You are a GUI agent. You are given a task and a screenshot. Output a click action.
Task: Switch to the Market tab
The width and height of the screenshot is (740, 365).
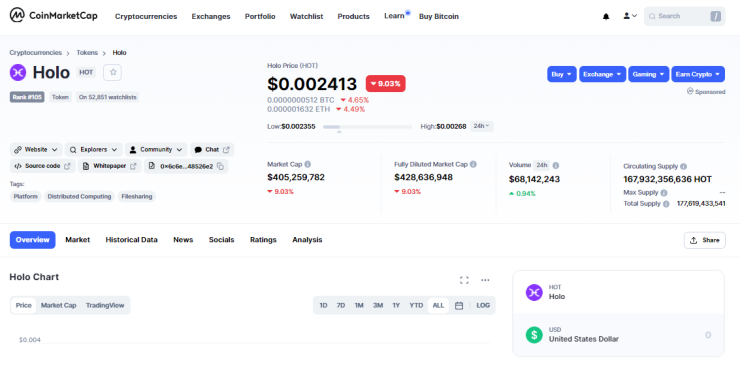click(x=77, y=240)
